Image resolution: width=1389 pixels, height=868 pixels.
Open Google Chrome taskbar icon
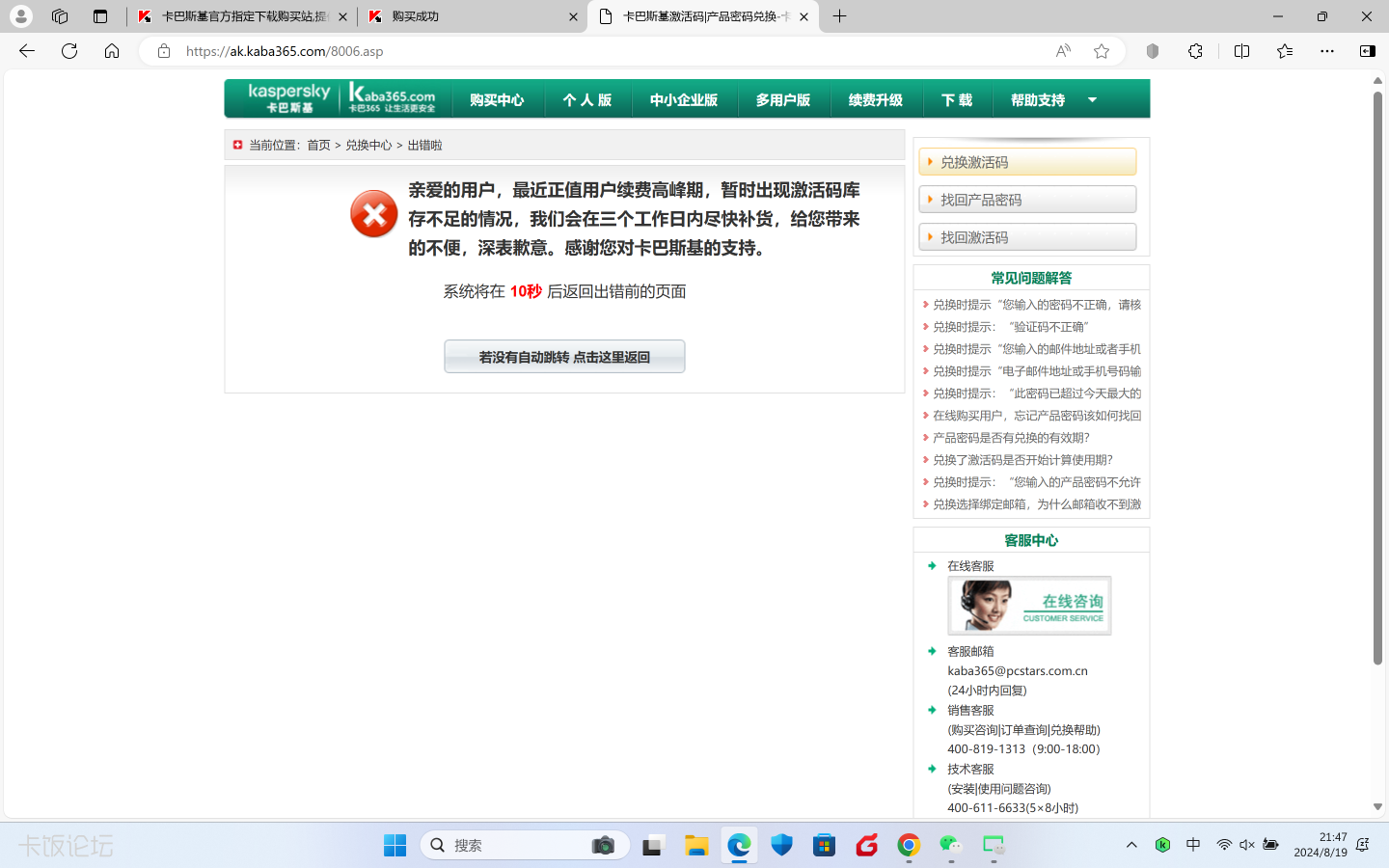(909, 846)
